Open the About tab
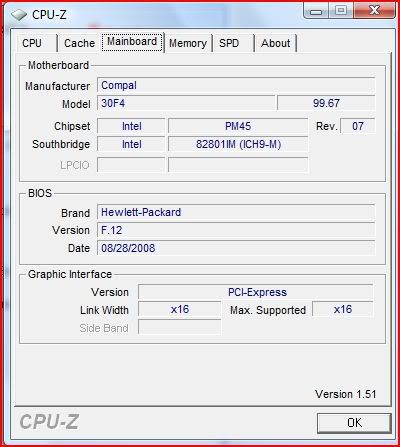 [276, 43]
